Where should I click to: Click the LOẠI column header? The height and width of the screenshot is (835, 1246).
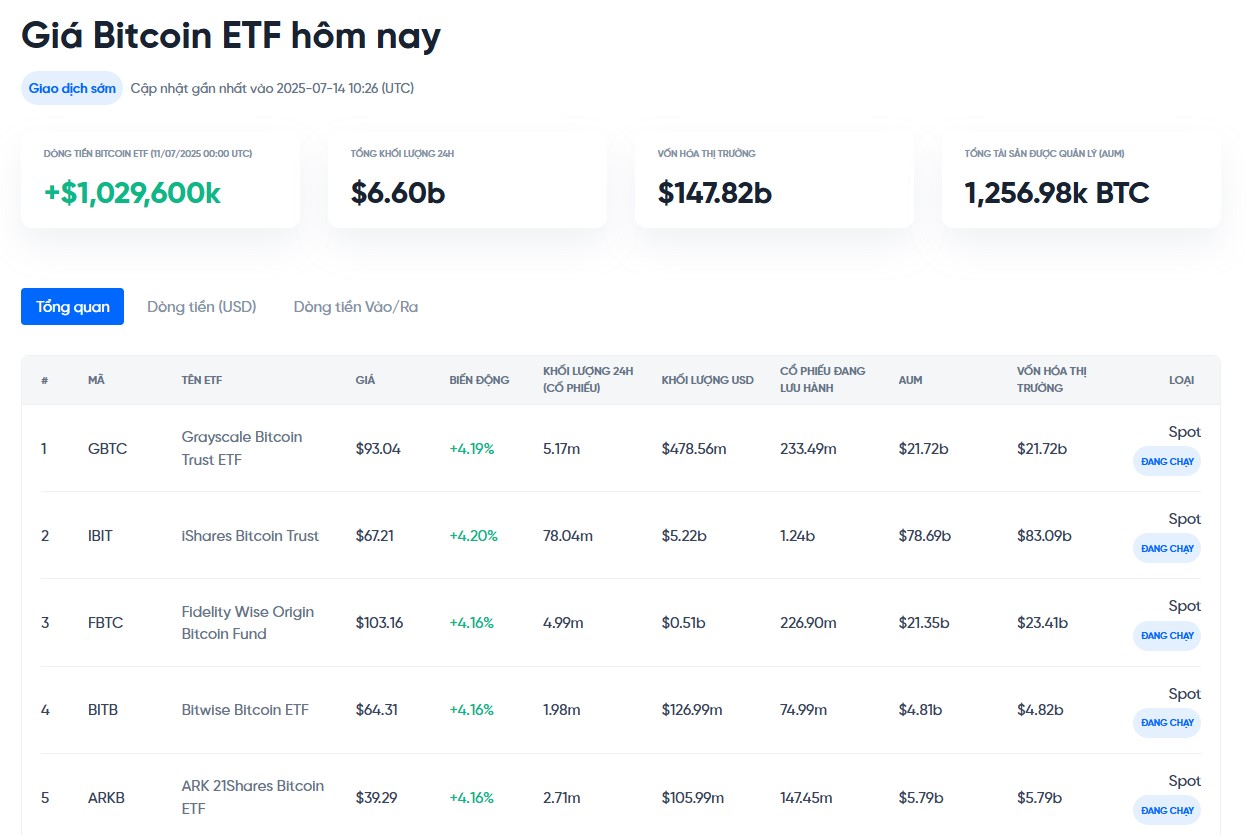[x=1181, y=380]
